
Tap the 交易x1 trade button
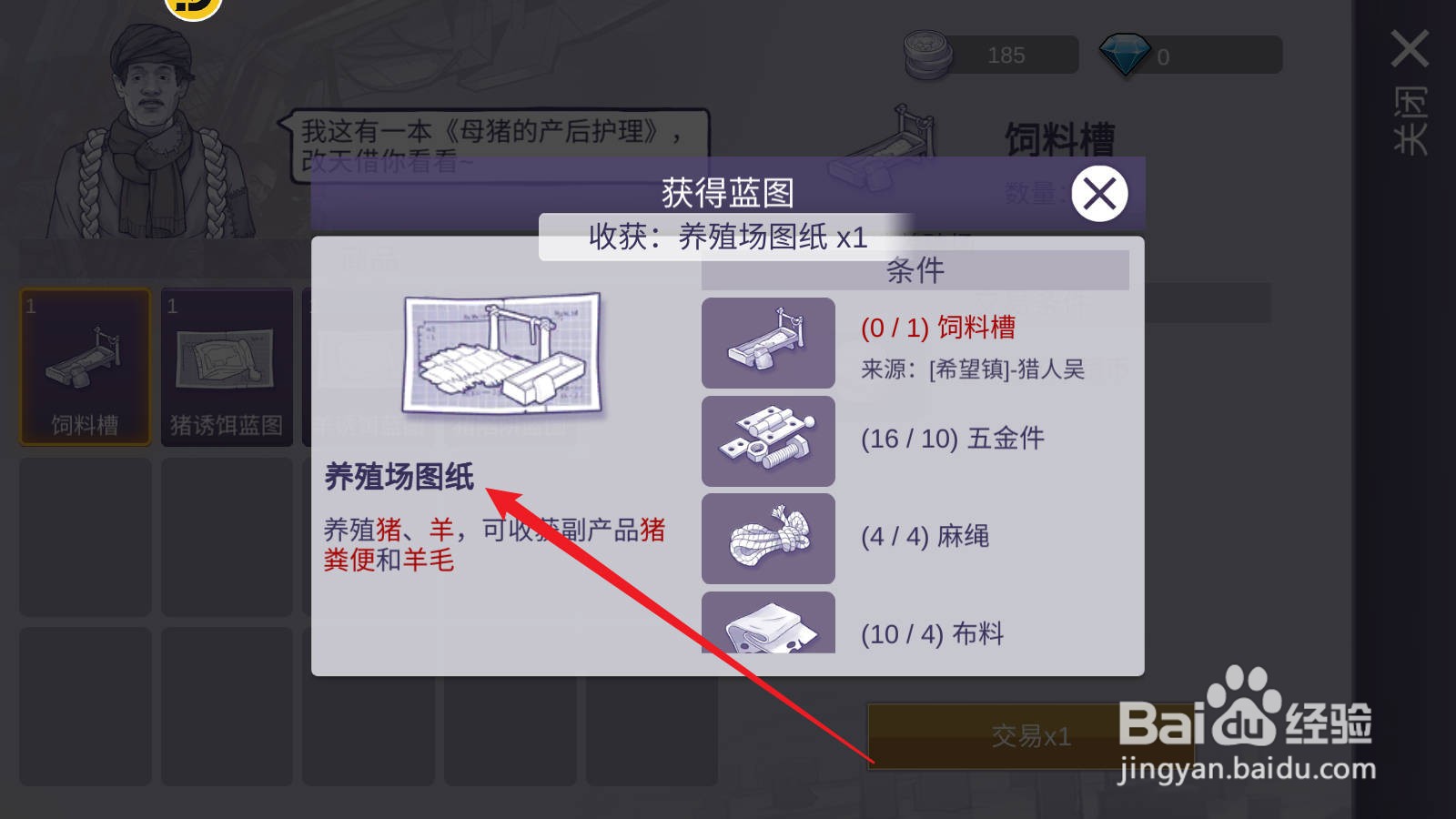[x=1030, y=736]
